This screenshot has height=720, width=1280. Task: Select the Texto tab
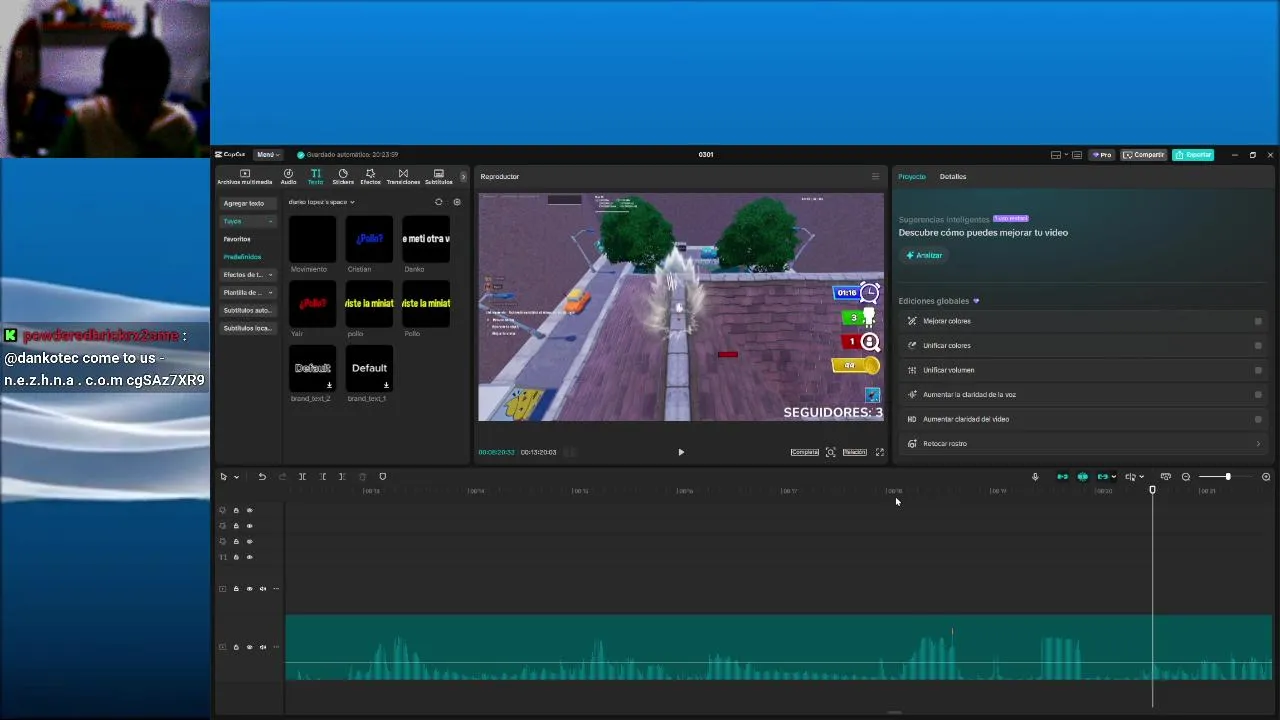pyautogui.click(x=315, y=177)
